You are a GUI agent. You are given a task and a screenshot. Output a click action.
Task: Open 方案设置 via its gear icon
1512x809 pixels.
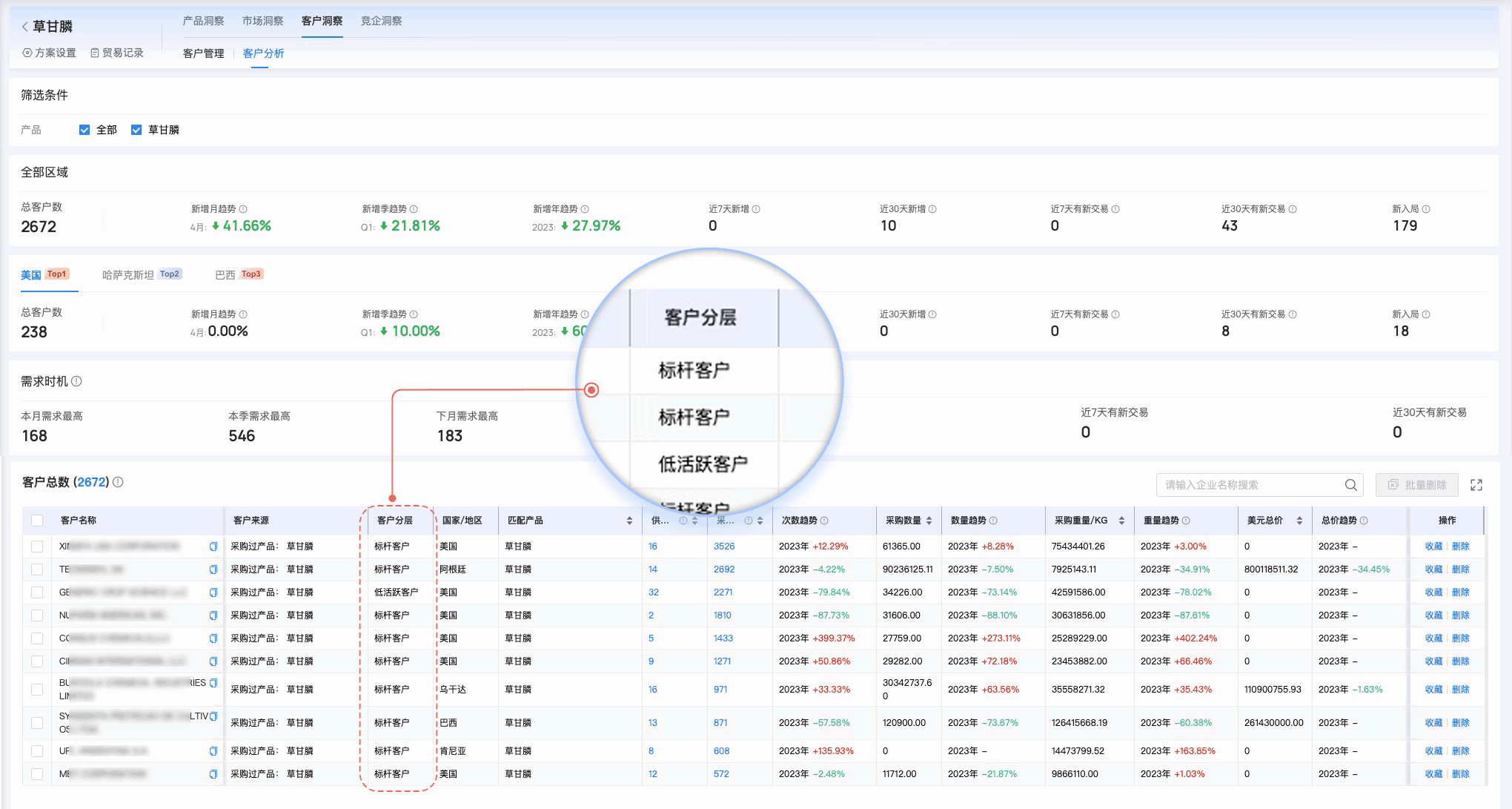(26, 53)
